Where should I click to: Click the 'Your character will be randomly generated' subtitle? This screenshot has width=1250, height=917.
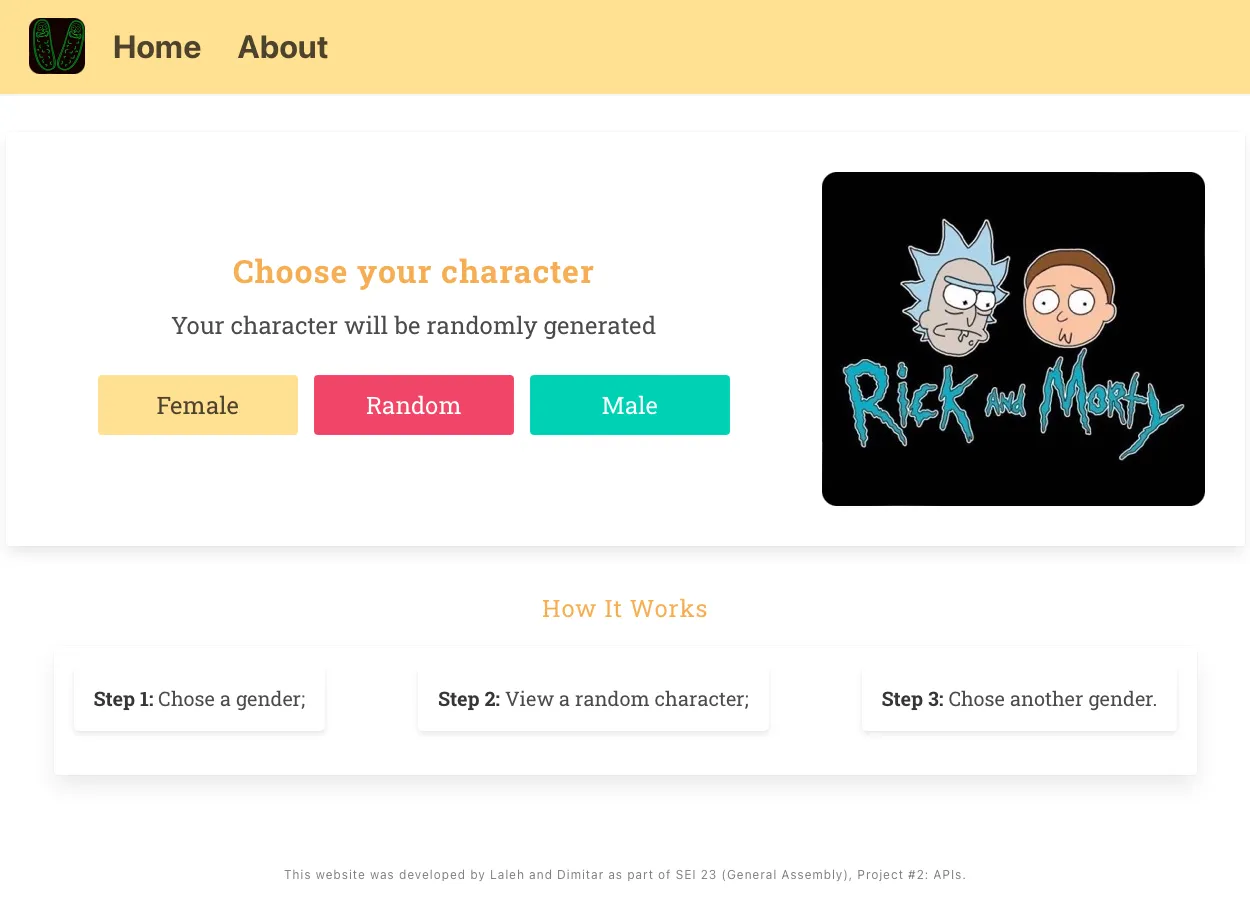click(x=413, y=325)
